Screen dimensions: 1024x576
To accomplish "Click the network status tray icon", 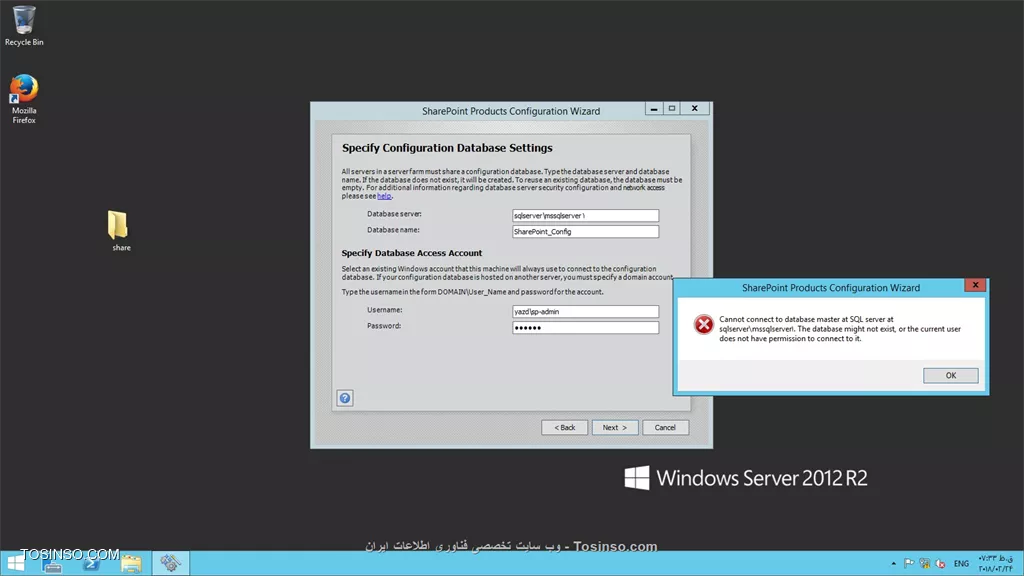I will coord(925,564).
